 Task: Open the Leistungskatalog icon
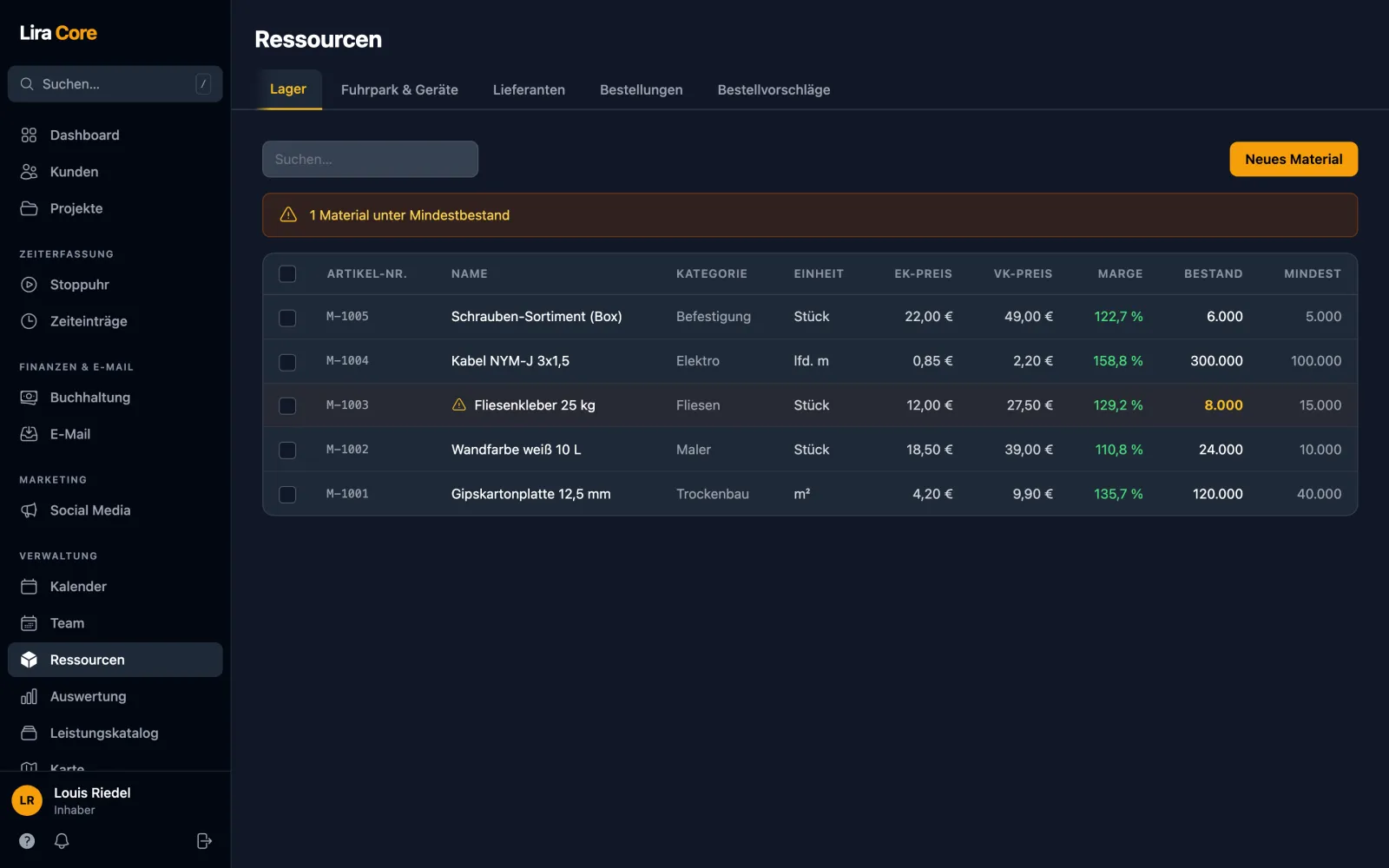coord(29,733)
